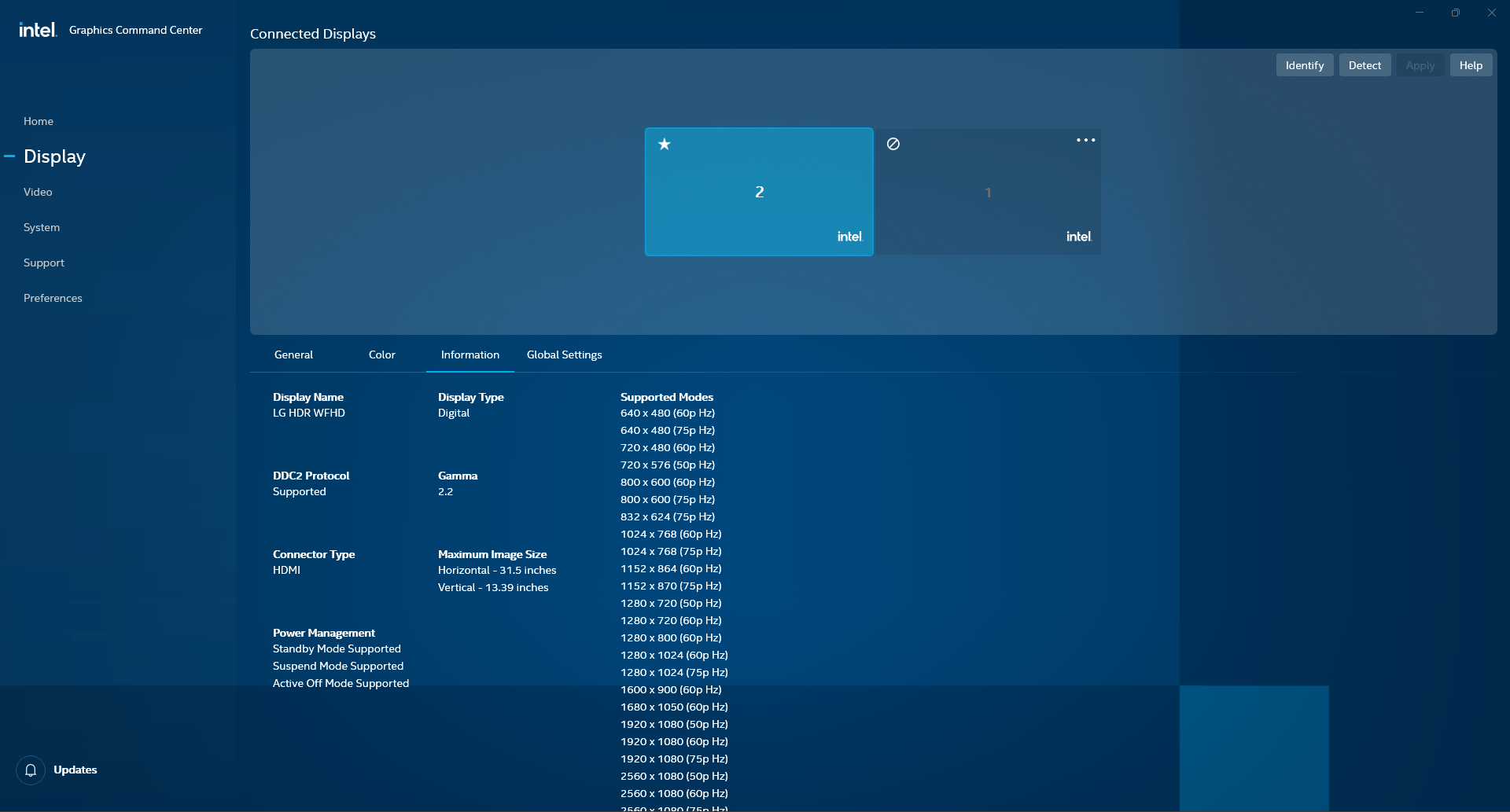Click the 1600 x 900 (60p Hz) mode
The height and width of the screenshot is (812, 1510).
click(671, 689)
